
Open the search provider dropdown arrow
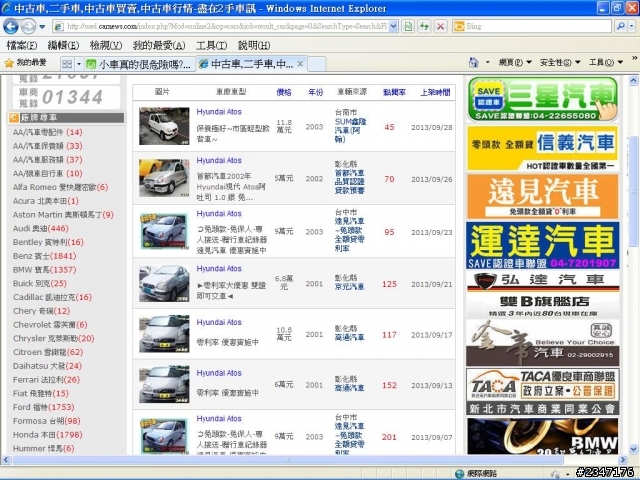[632, 27]
